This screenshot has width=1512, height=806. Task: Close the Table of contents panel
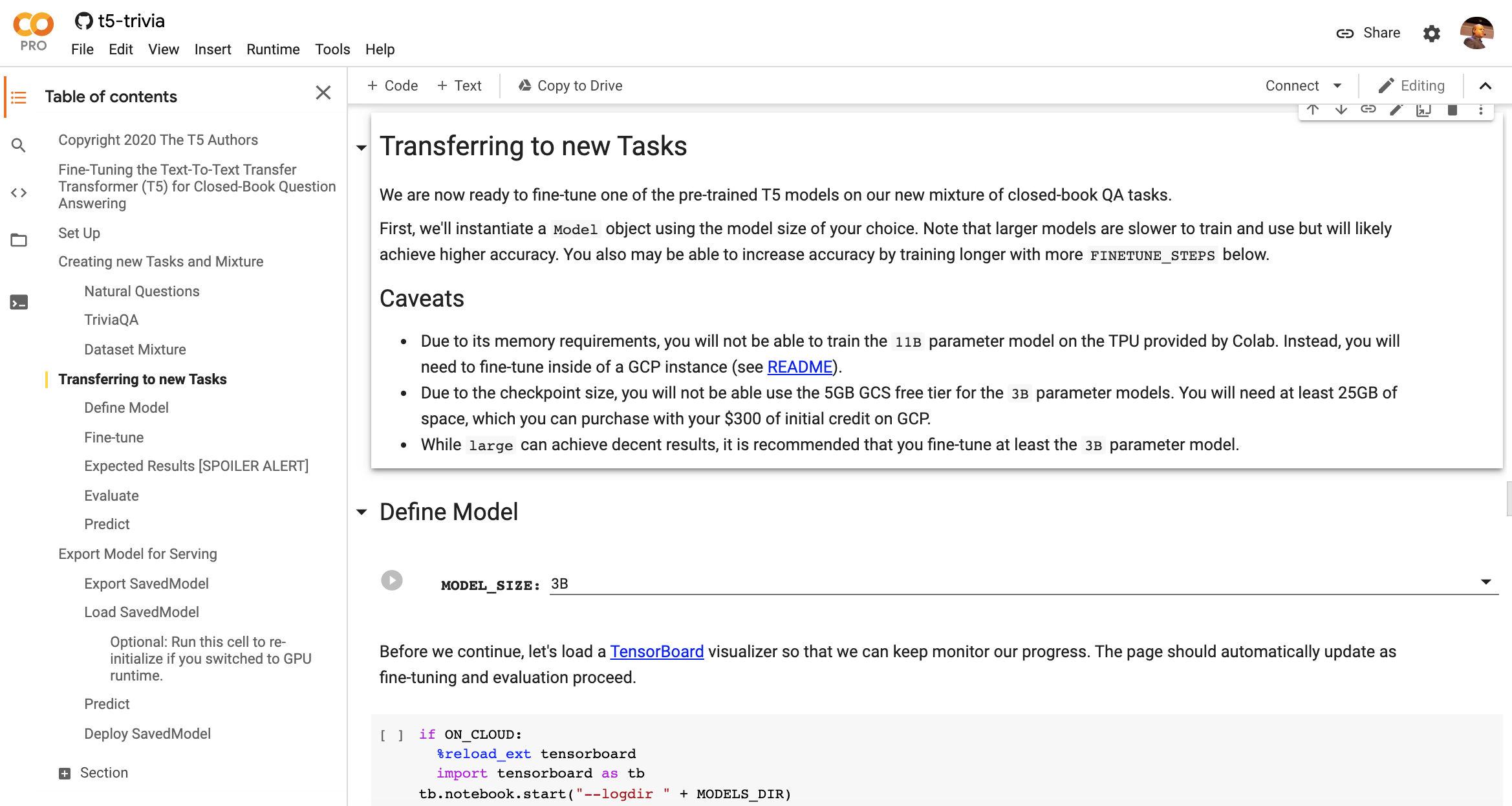(x=323, y=93)
